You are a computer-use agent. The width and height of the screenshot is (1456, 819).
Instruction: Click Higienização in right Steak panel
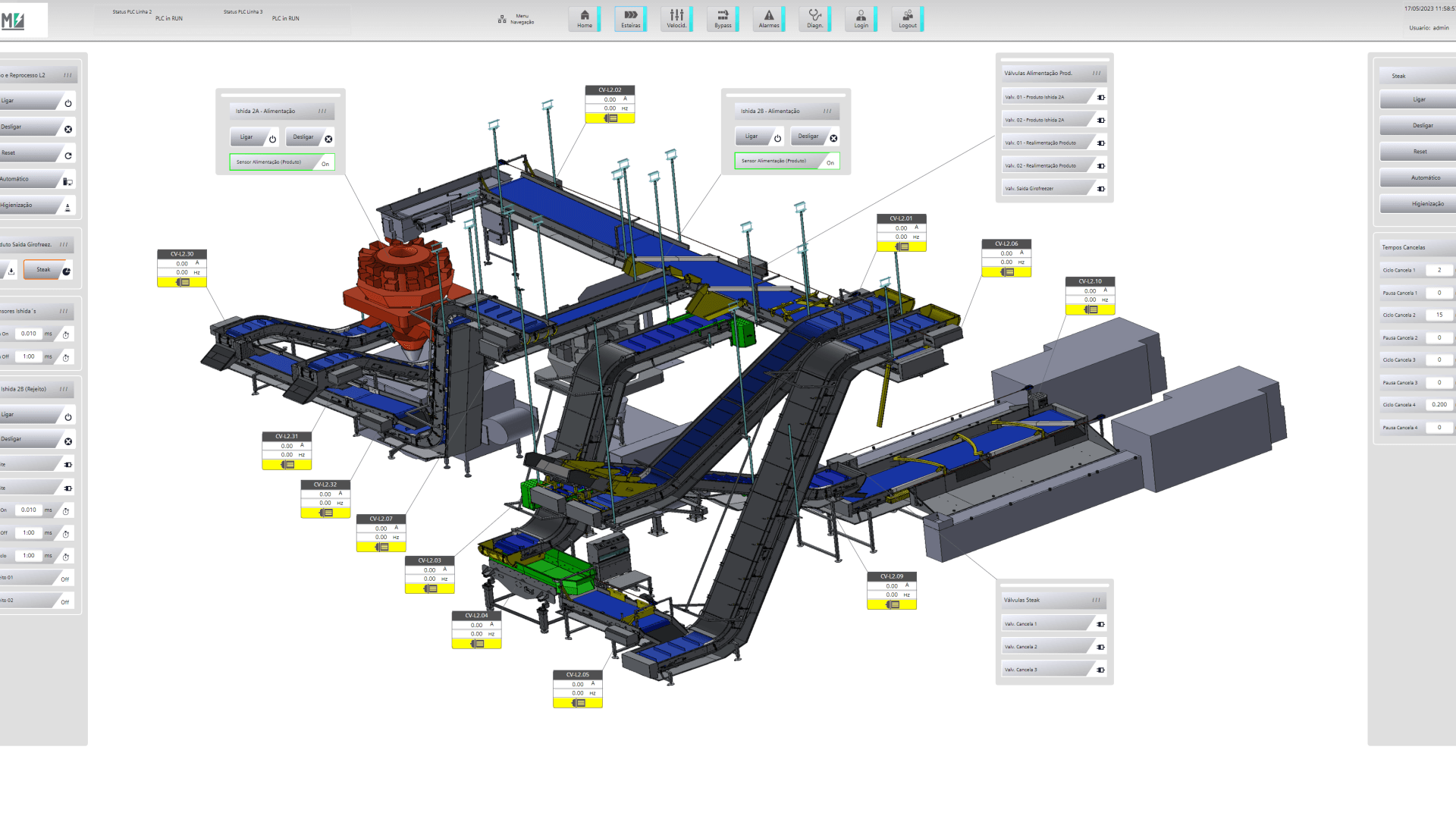[x=1418, y=204]
